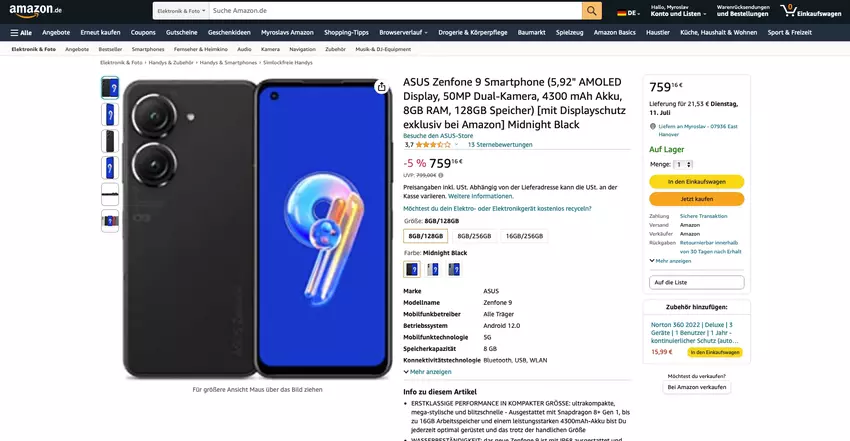The width and height of the screenshot is (850, 441).
Task: Select the 16GB/256GB size option
Action: point(524,236)
